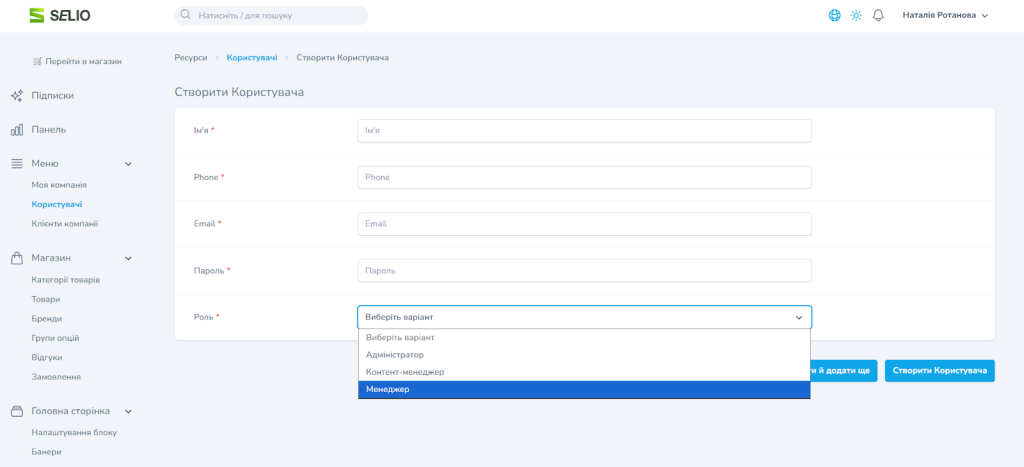Image resolution: width=1024 pixels, height=467 pixels.
Task: Select Менеджер from the role list
Action: pyautogui.click(x=583, y=389)
